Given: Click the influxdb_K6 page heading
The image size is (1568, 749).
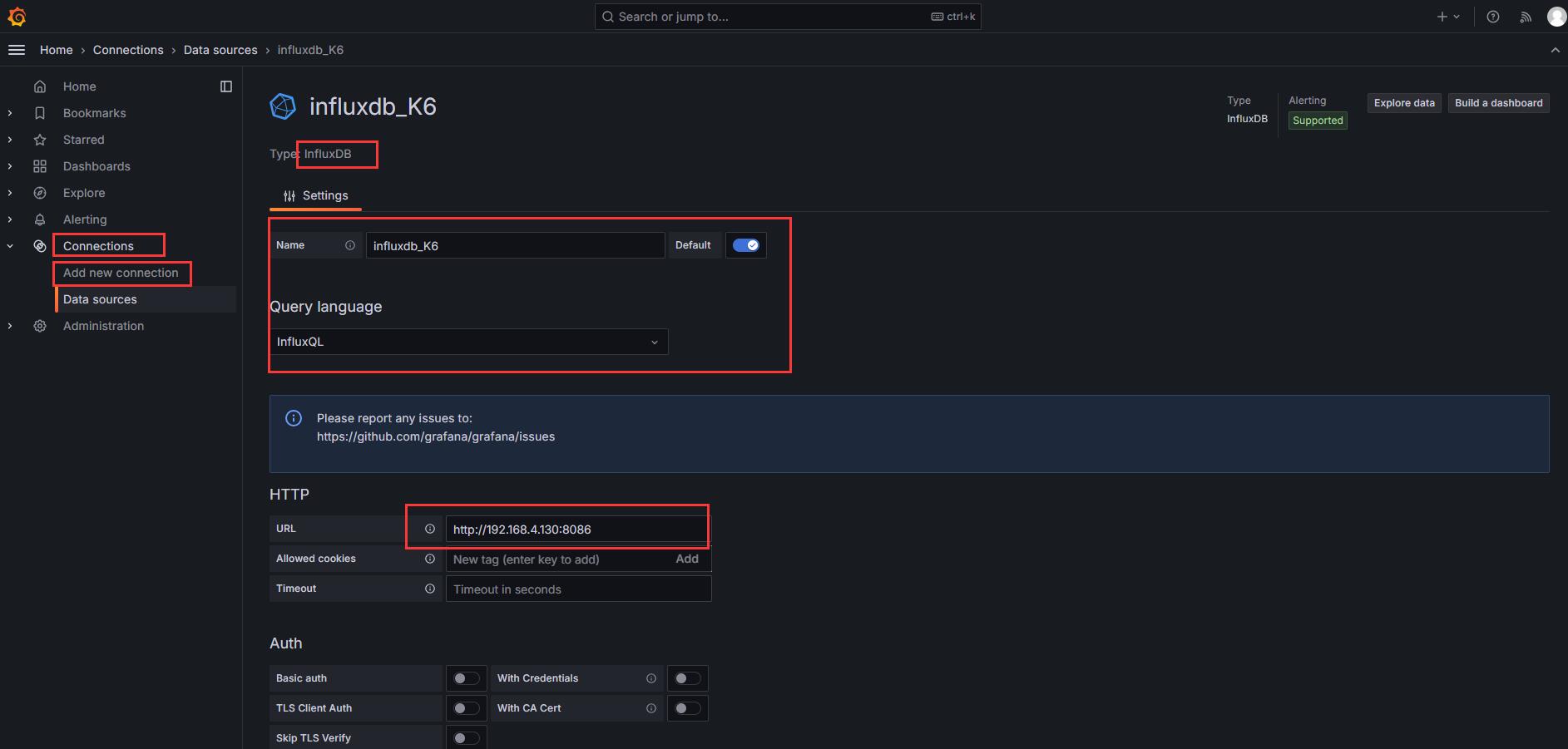Looking at the screenshot, I should (x=373, y=106).
